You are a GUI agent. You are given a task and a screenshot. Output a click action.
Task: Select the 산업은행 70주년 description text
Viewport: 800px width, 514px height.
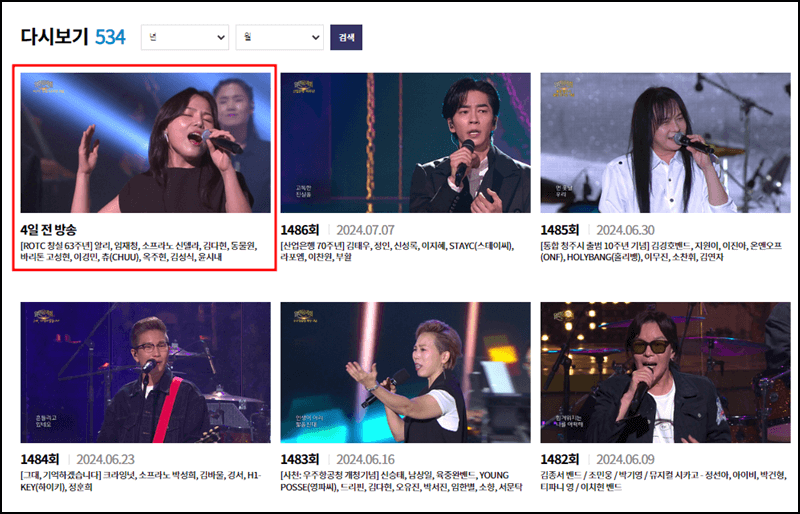397,252
